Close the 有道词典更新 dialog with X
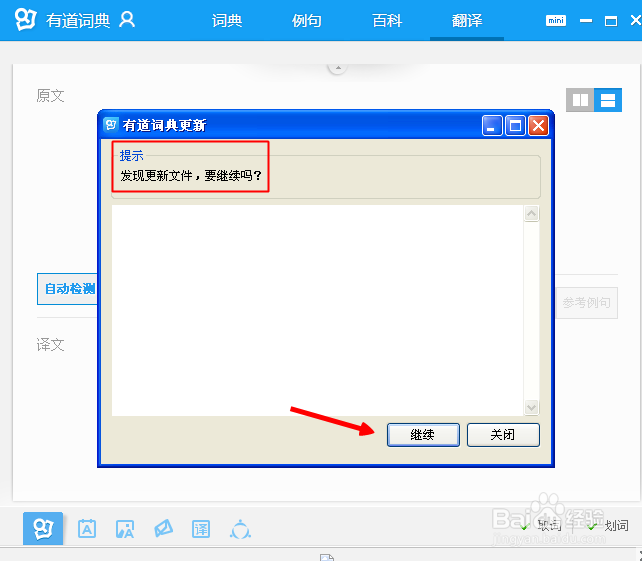The image size is (642, 561). pyautogui.click(x=538, y=125)
